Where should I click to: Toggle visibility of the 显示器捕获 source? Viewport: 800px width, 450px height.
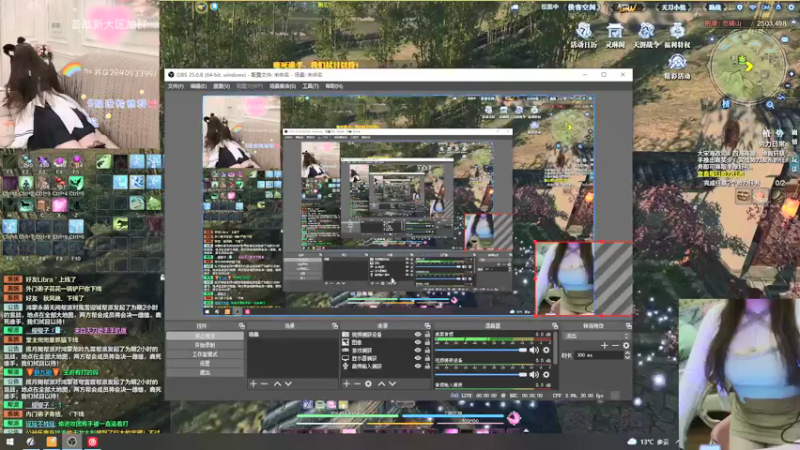pos(418,358)
